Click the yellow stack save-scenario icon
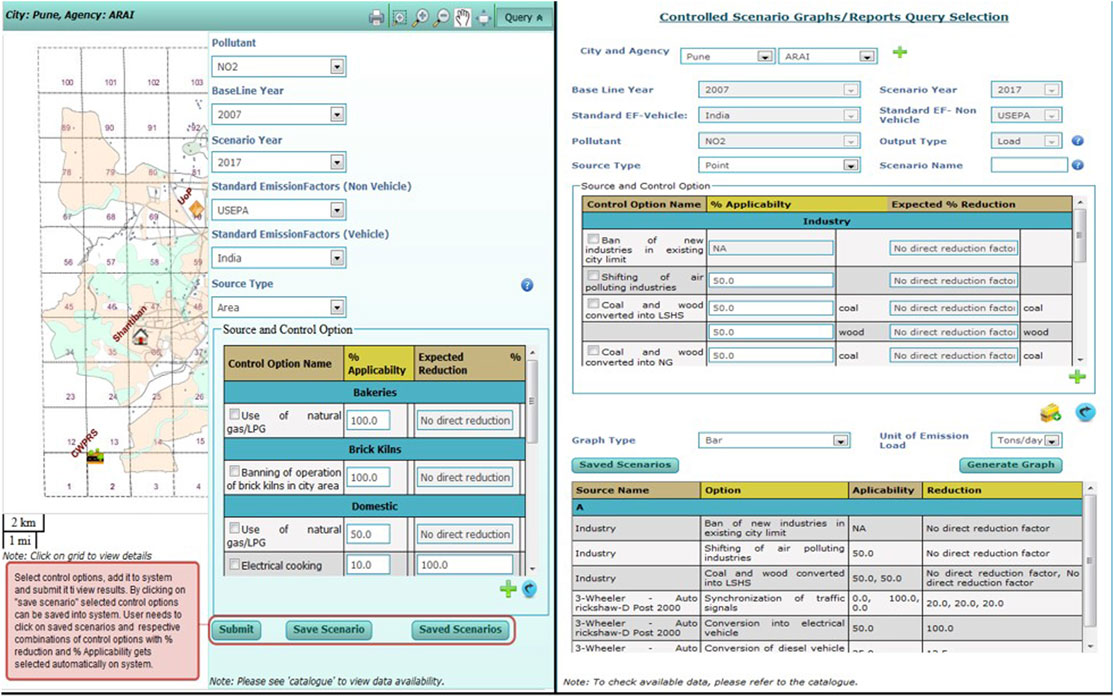 [x=1050, y=412]
